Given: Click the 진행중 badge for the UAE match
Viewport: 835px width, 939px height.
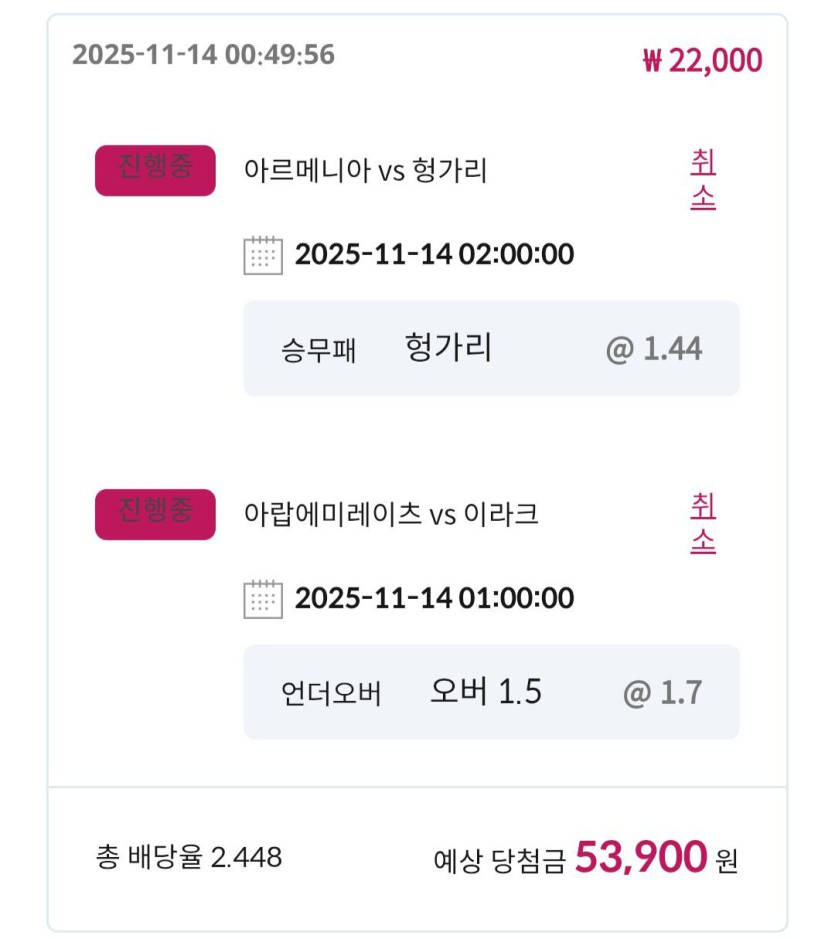Looking at the screenshot, I should click(x=155, y=514).
